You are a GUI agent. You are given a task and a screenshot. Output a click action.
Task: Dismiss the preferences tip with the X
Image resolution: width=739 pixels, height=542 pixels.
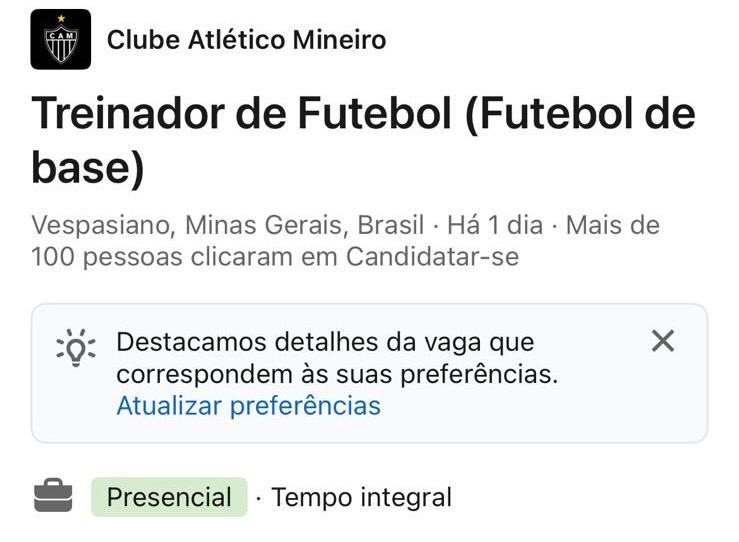[x=663, y=341]
